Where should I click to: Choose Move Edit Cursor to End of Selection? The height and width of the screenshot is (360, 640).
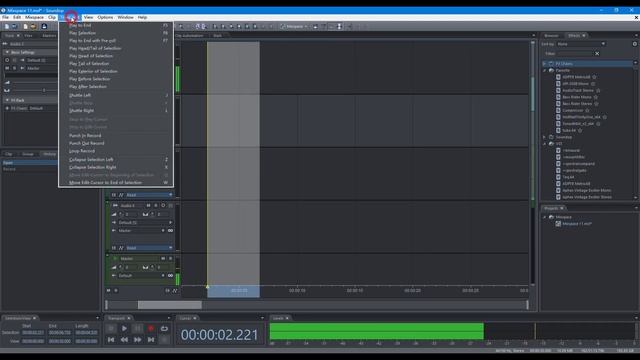[x=116, y=183]
